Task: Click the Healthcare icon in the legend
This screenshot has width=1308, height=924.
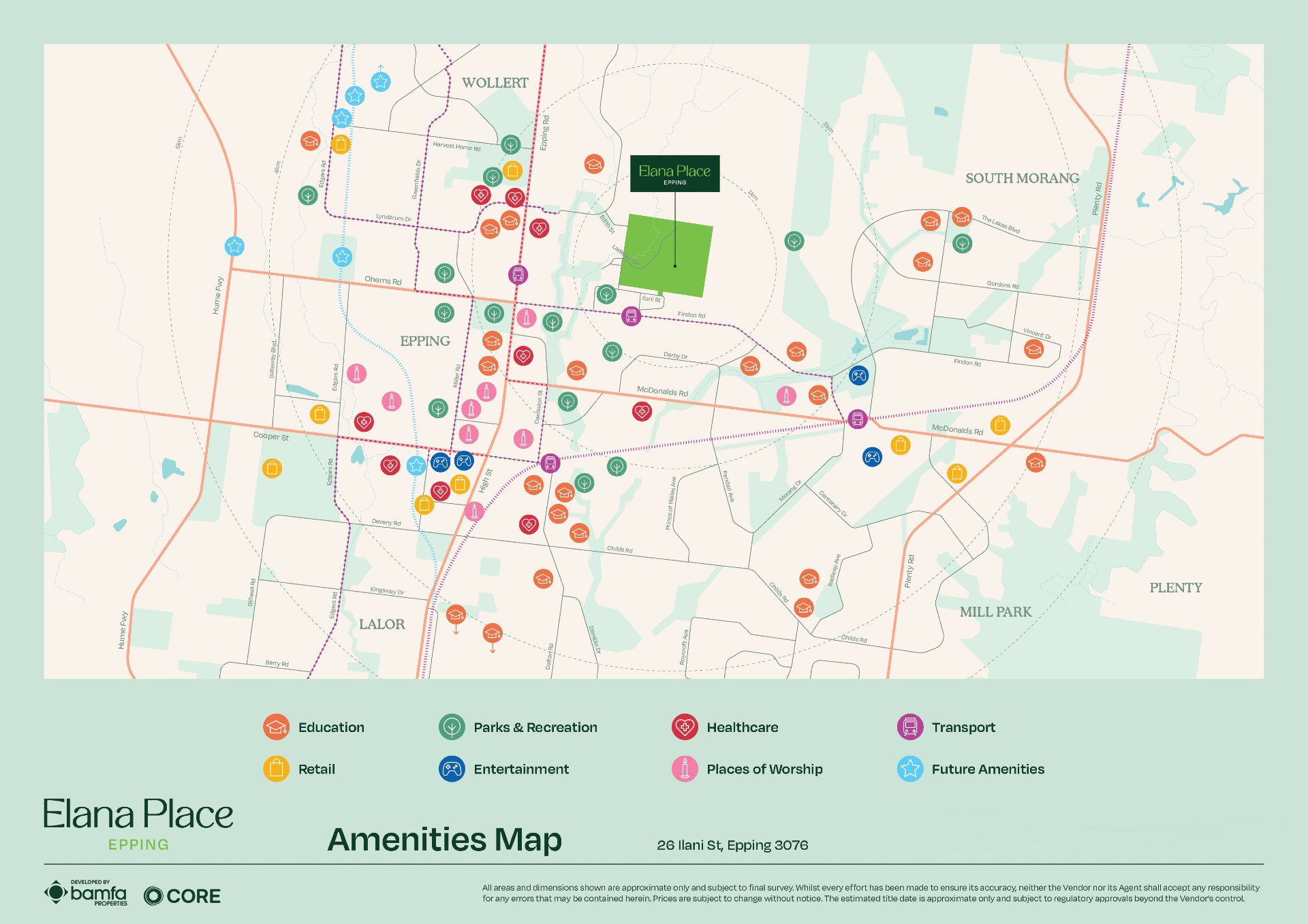Action: point(684,727)
